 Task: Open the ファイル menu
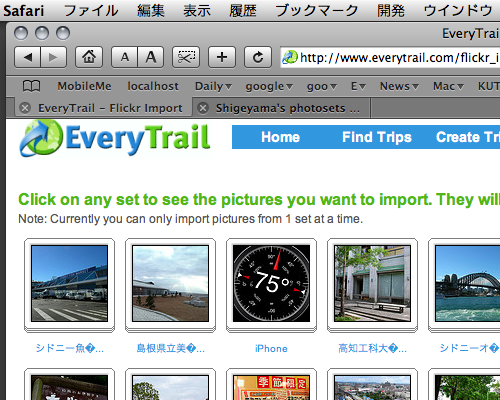[x=91, y=11]
